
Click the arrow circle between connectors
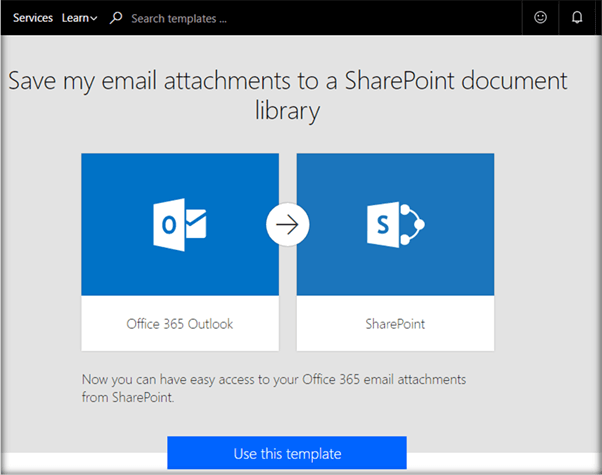click(287, 225)
